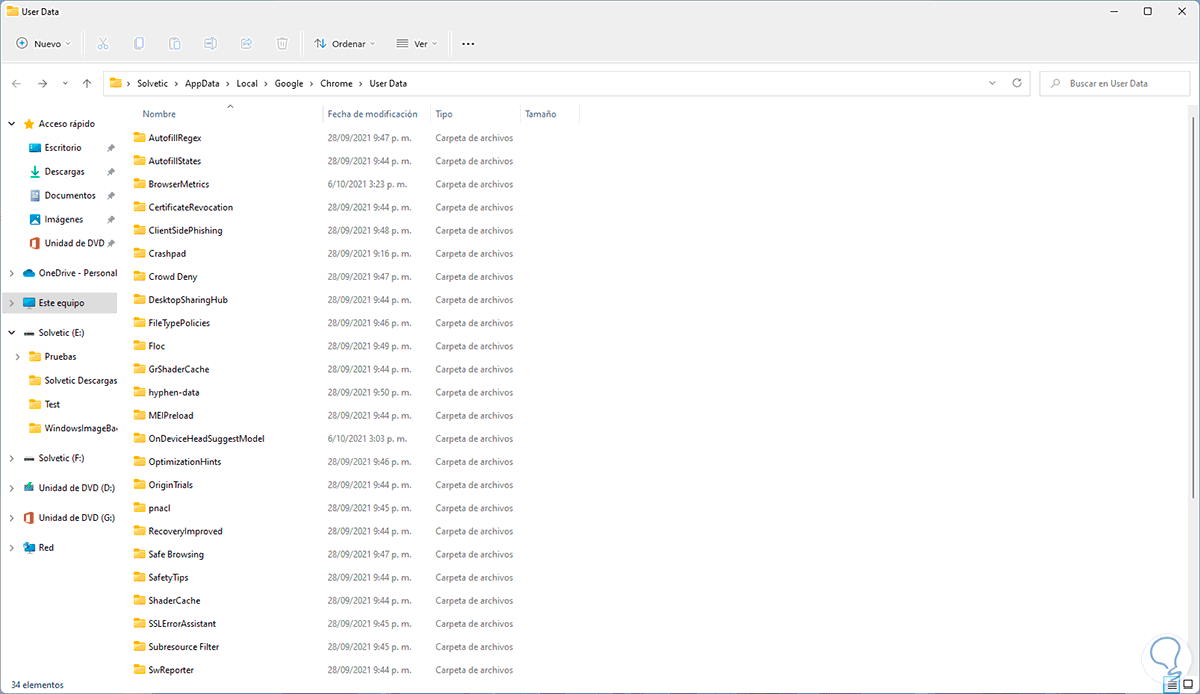Viewport: 1200px width, 694px height.
Task: Go up one folder level arrow
Action: point(87,83)
